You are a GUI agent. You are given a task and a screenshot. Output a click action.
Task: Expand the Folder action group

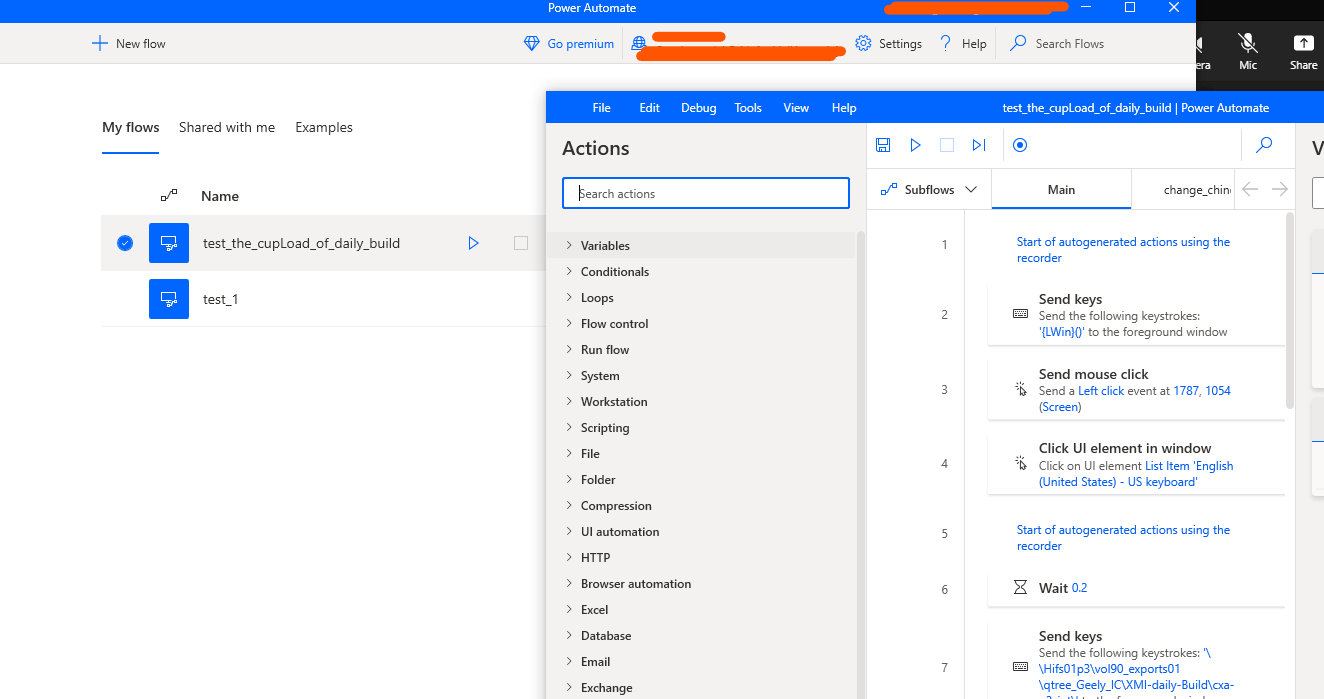pos(570,480)
